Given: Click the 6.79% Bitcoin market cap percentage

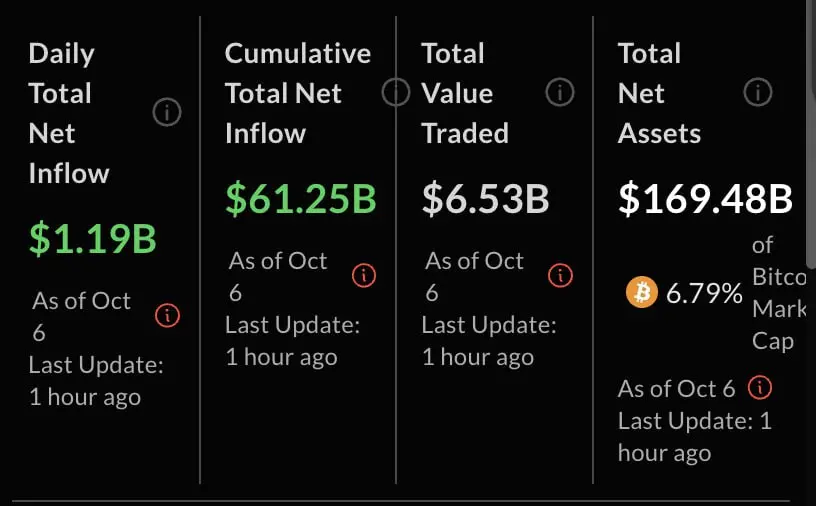Looking at the screenshot, I should click(x=704, y=293).
